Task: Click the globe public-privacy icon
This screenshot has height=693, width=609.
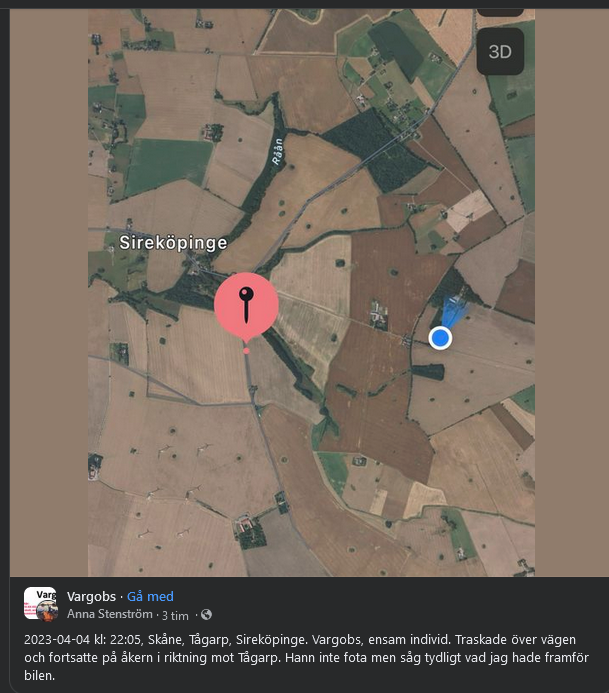Action: (x=206, y=615)
